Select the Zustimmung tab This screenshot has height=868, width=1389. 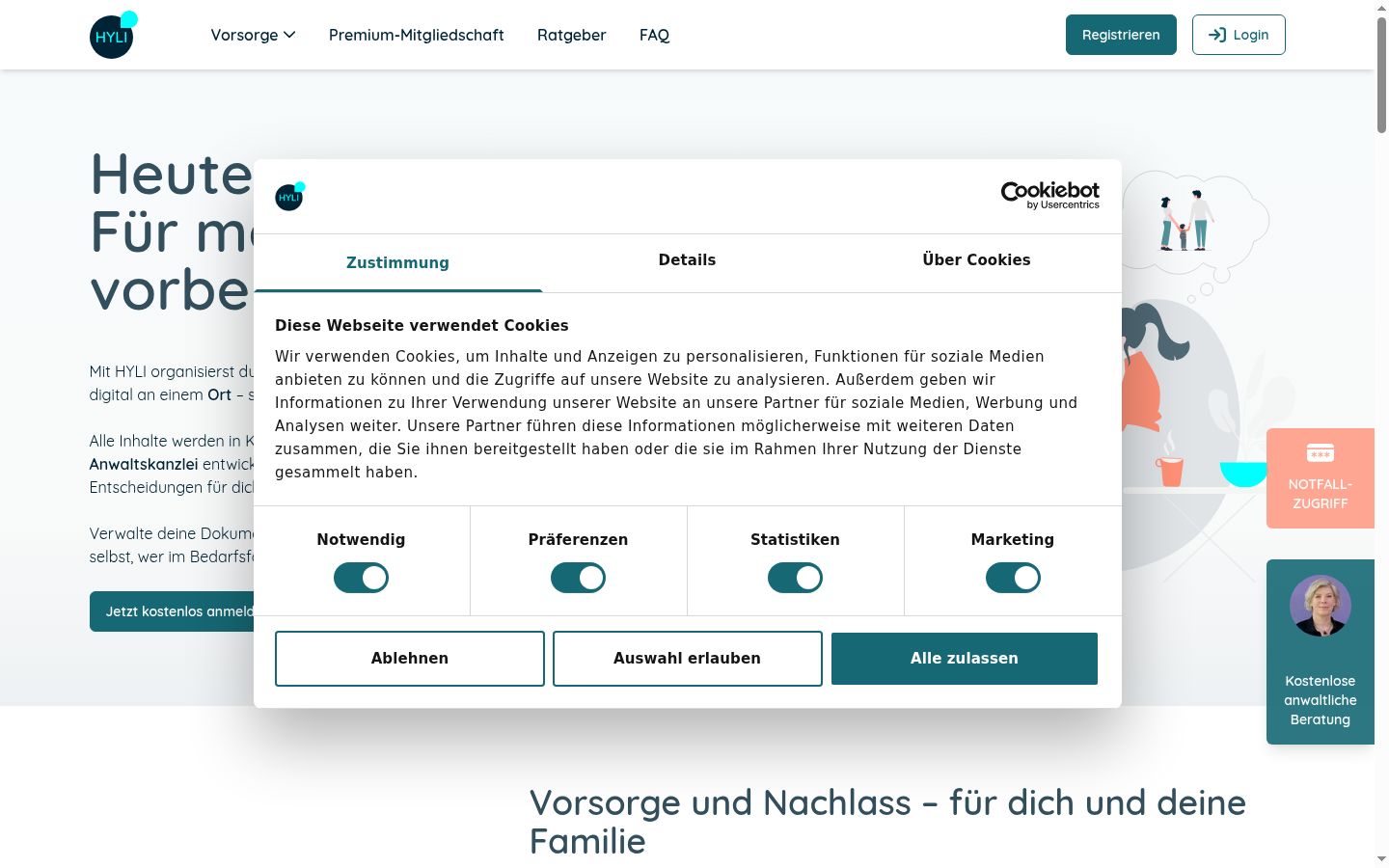click(x=397, y=262)
